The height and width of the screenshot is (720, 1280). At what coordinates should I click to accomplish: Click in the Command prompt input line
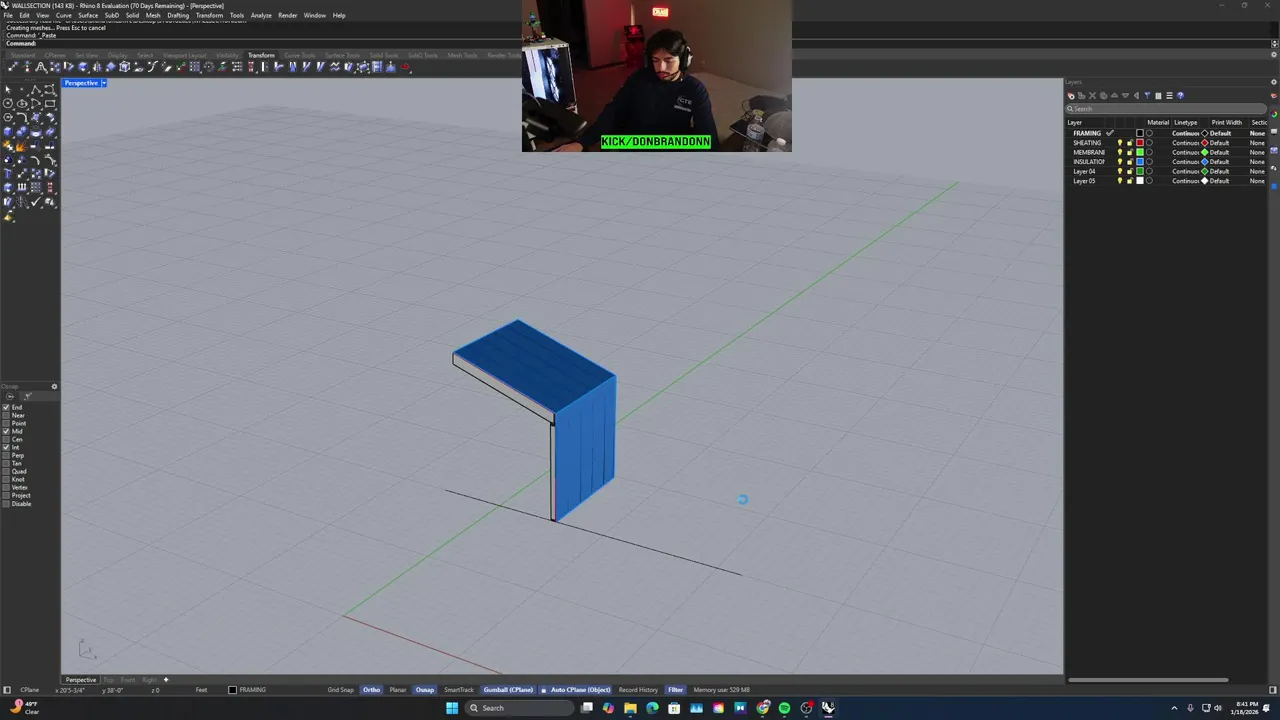[x=640, y=43]
